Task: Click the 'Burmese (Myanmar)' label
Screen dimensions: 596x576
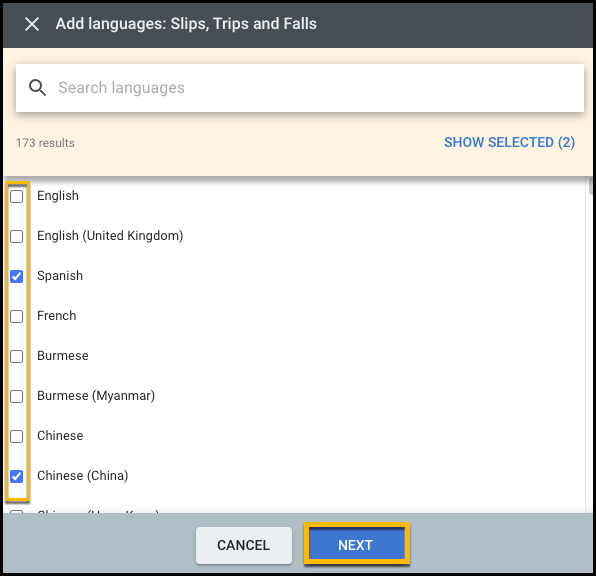Action: [x=96, y=396]
